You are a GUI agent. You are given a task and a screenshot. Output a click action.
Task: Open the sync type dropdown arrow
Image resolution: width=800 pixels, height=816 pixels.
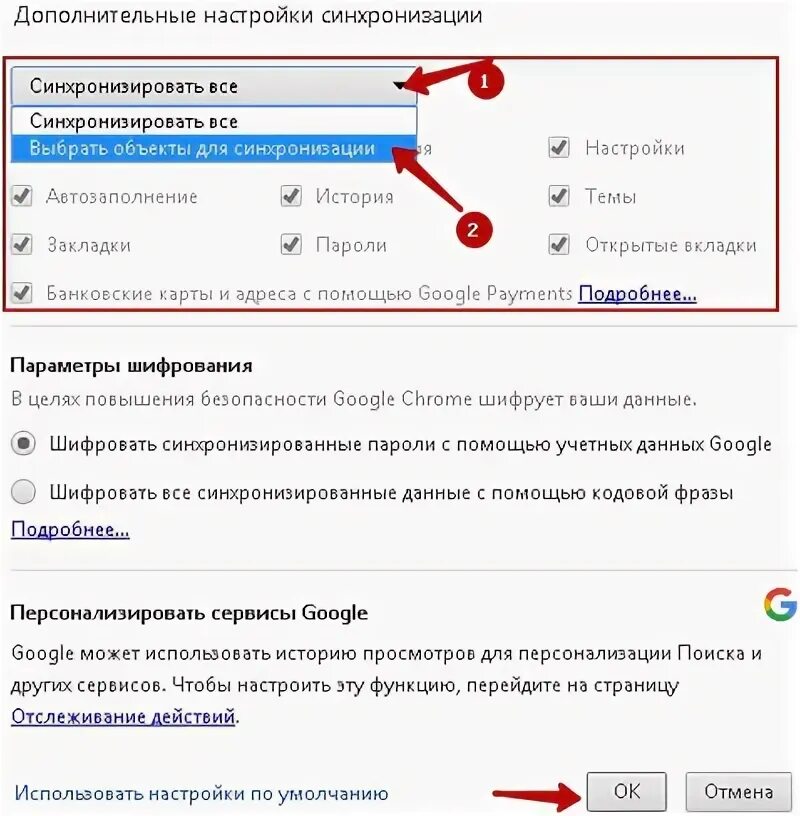[x=399, y=86]
